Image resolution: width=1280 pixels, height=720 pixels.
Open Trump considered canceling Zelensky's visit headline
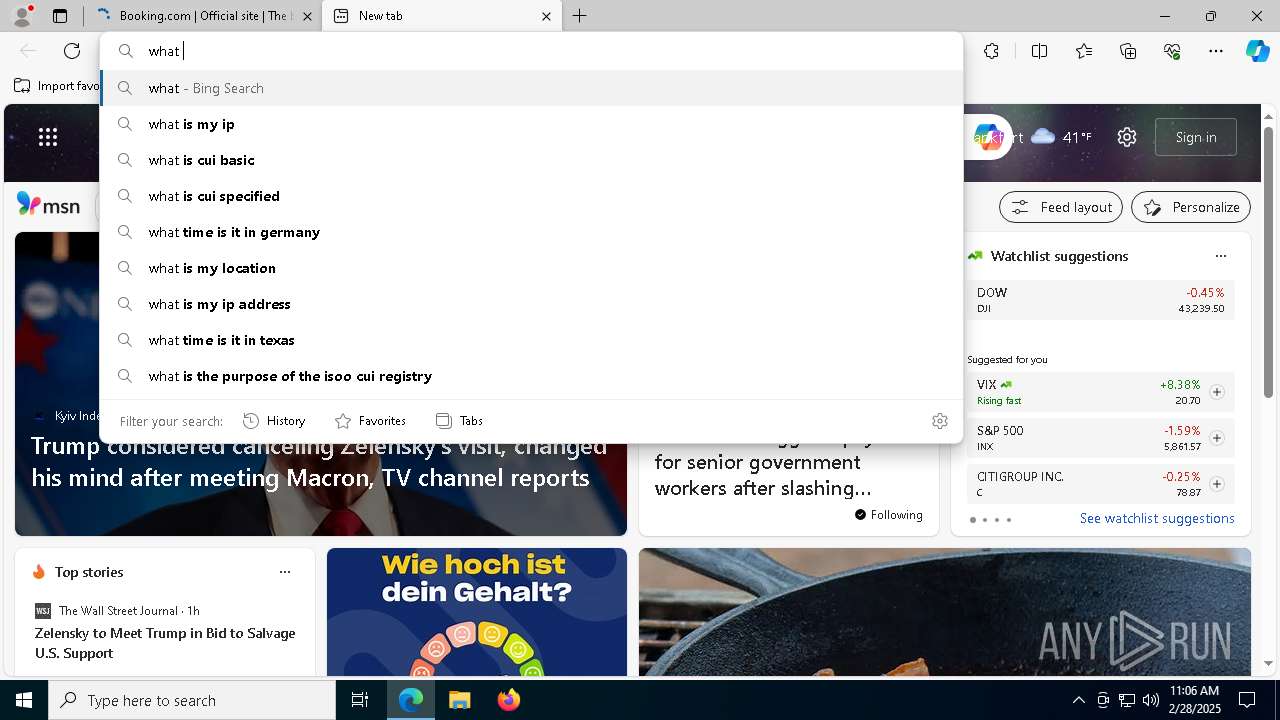coord(319,462)
